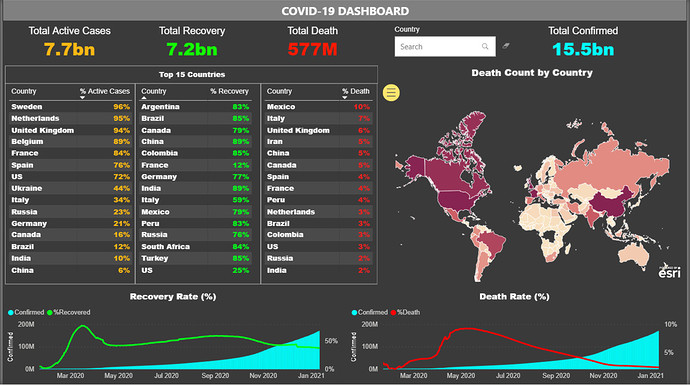Viewport: 690px width, 385px height.
Task: Click the Recovery Rate (%) chart title
Action: pos(173,297)
